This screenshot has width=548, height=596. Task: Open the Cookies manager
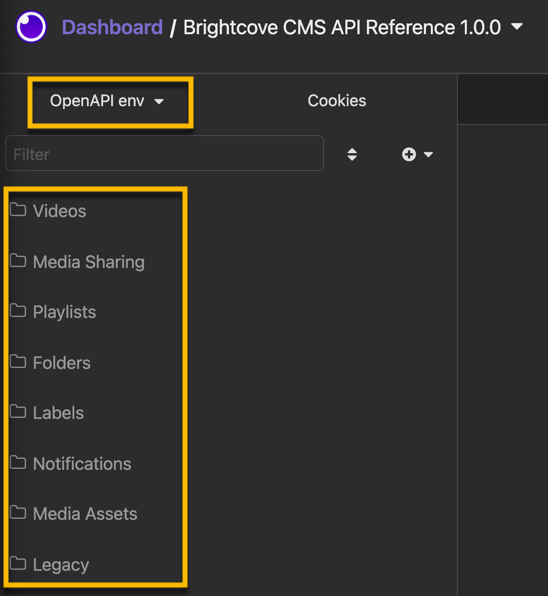click(x=337, y=101)
